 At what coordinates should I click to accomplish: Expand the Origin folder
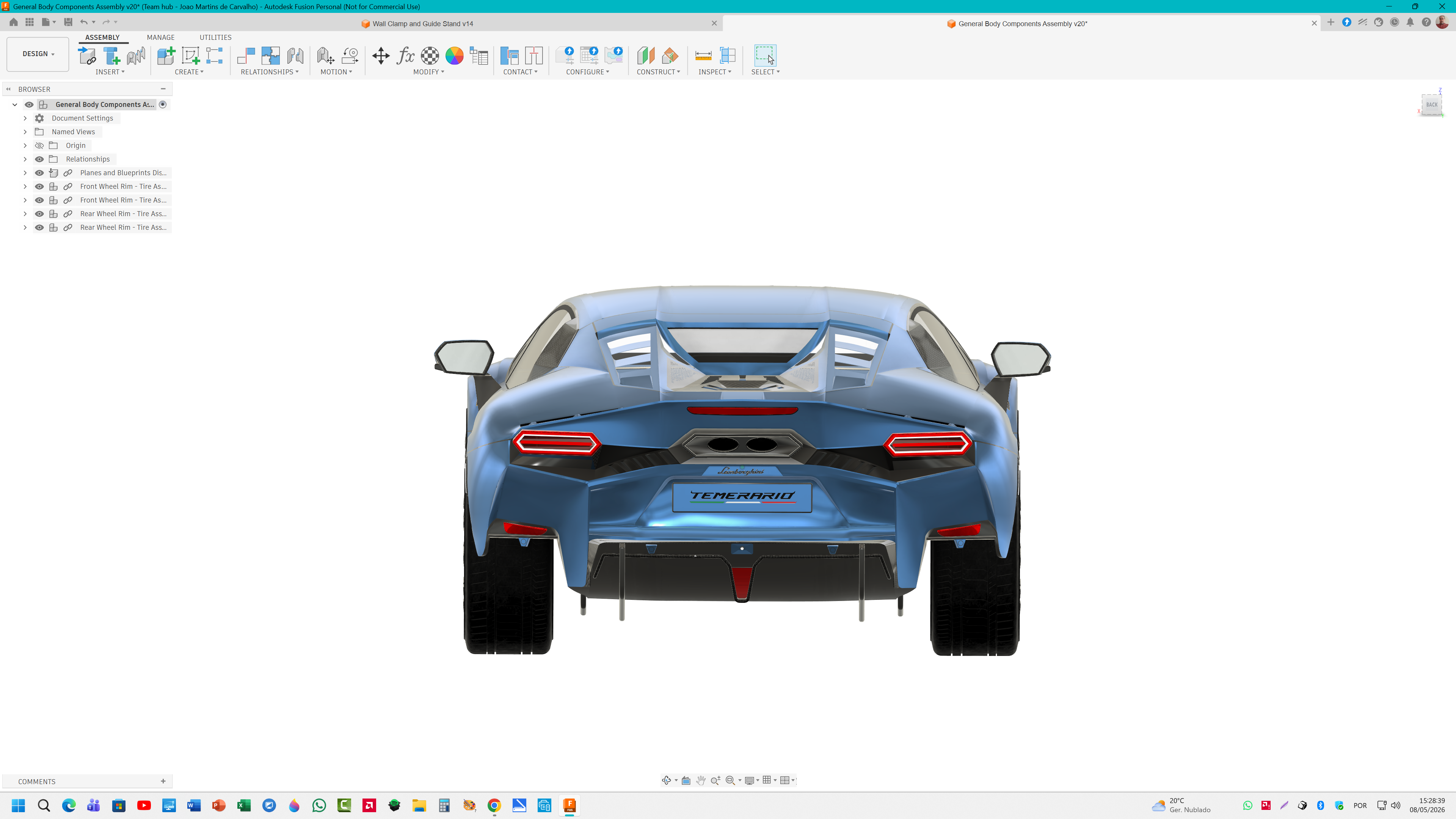(25, 145)
